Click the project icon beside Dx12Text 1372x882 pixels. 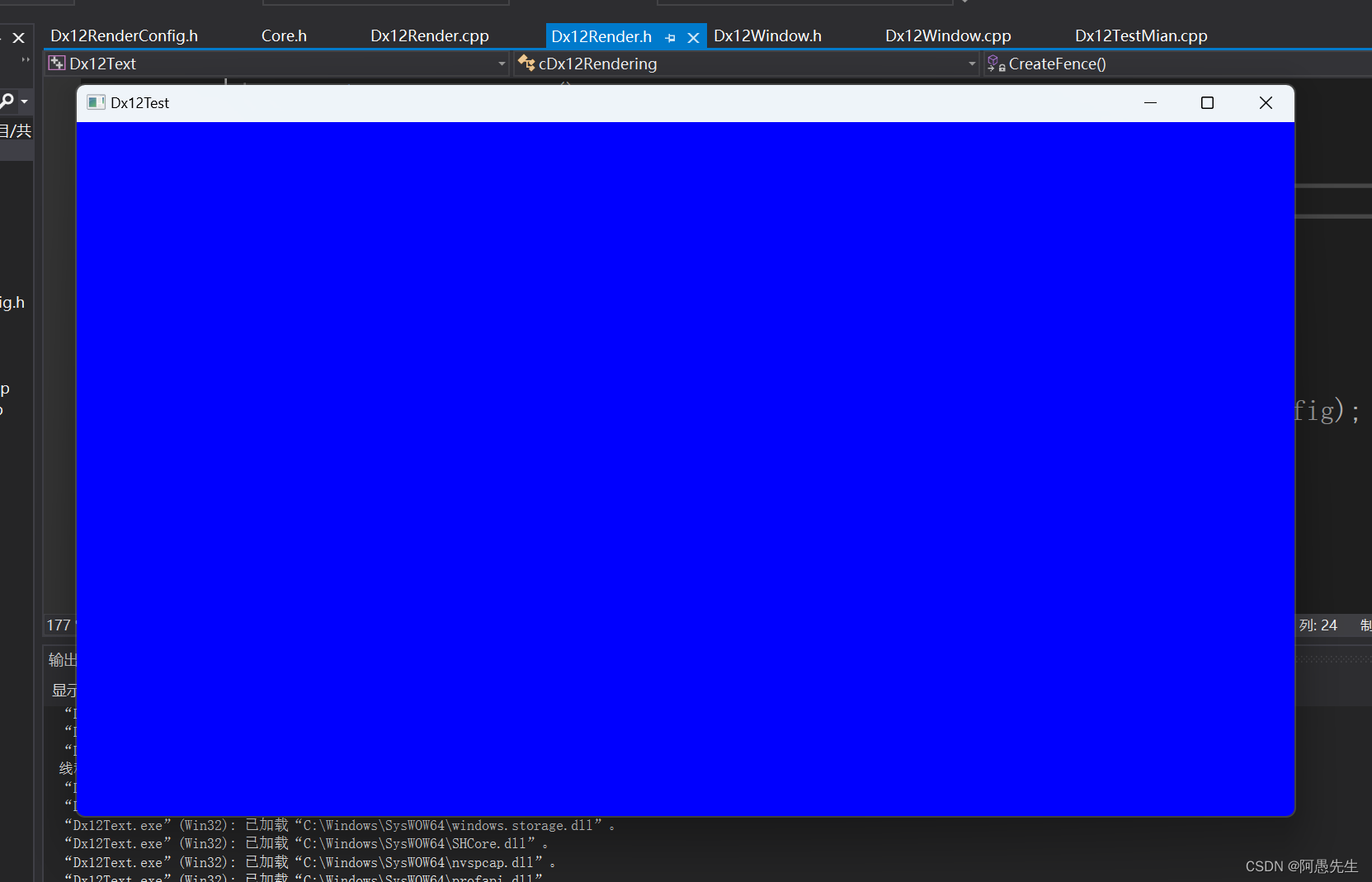(56, 63)
